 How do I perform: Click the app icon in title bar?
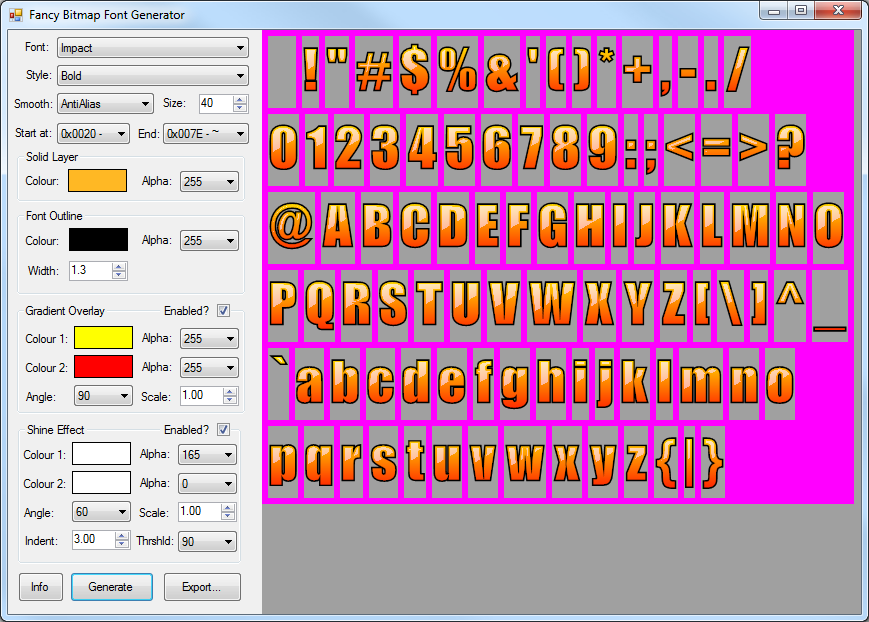[15, 14]
